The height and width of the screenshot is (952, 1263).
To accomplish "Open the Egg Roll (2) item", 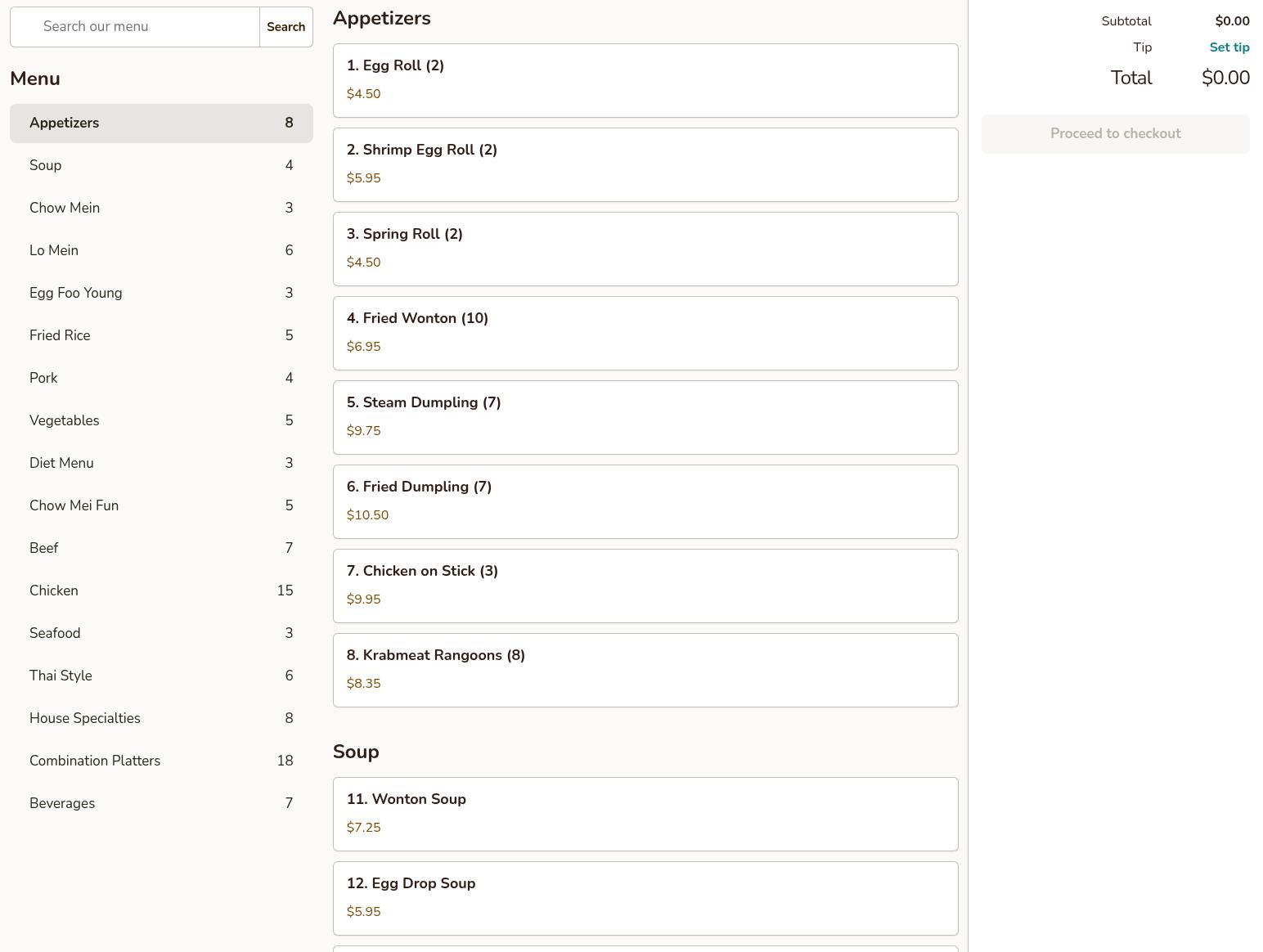I will point(645,80).
